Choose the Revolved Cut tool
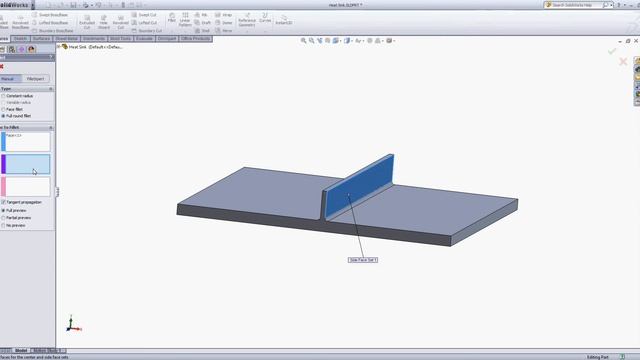The height and width of the screenshot is (360, 640). (120, 22)
